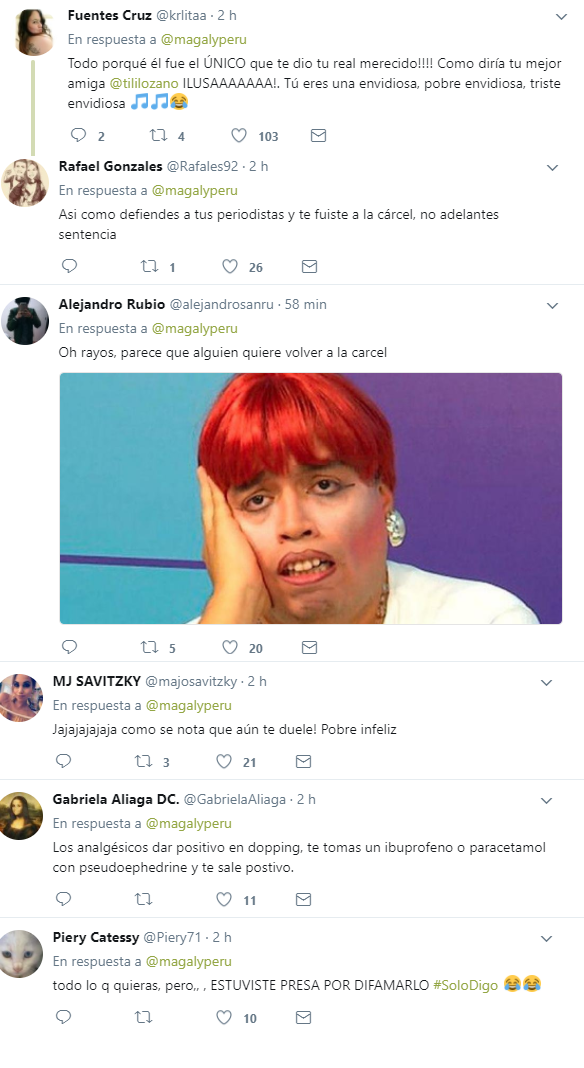View MJ SAVITZKY's profile name
584x1068 pixels.
(x=97, y=681)
